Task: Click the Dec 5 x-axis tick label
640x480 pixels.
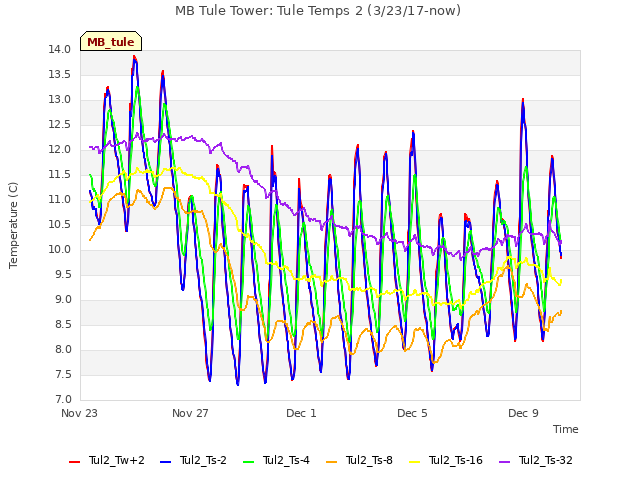Action: coord(412,413)
